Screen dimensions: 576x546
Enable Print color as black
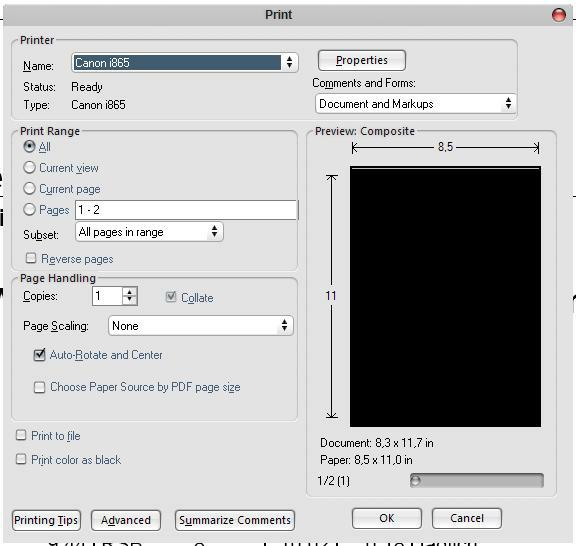click(21, 459)
